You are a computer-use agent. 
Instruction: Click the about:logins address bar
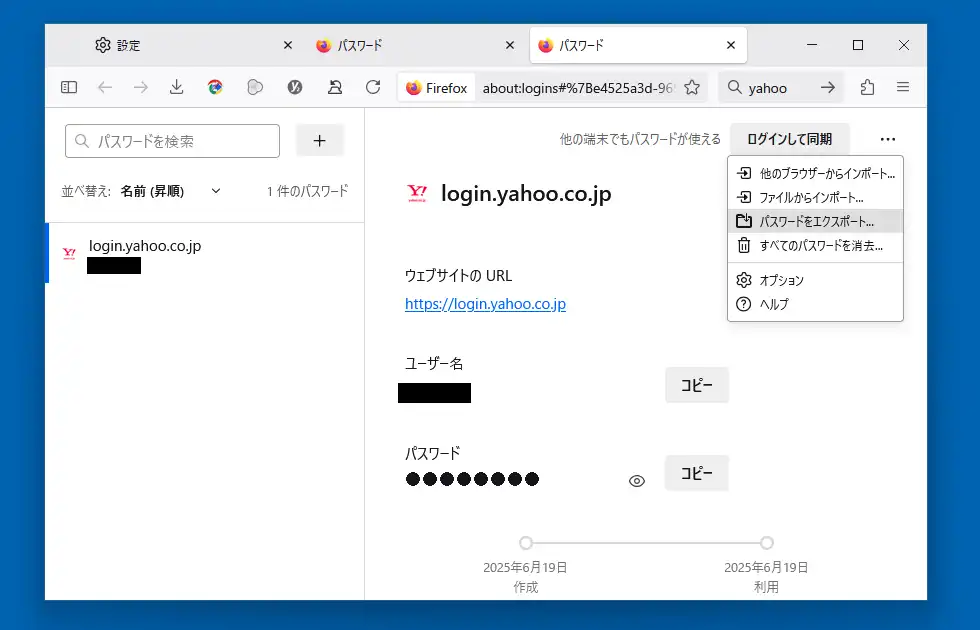pyautogui.click(x=578, y=88)
